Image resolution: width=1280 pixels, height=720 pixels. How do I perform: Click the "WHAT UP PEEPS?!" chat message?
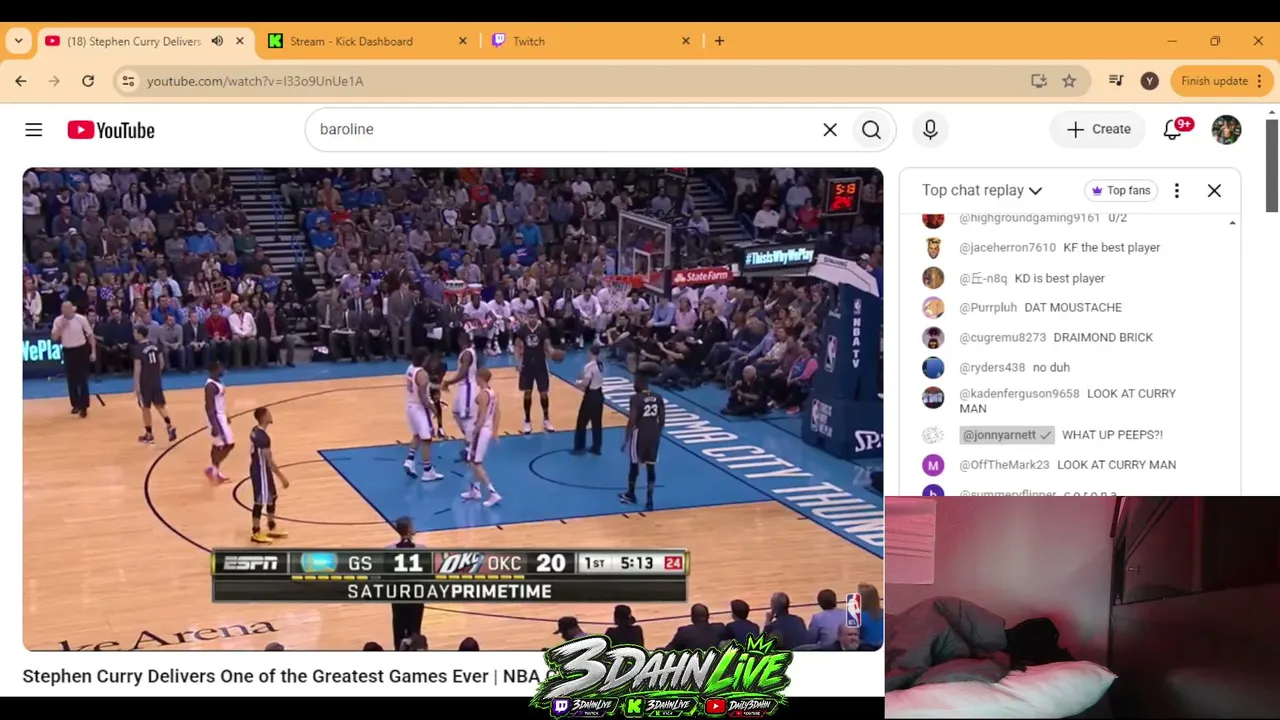(x=1112, y=435)
